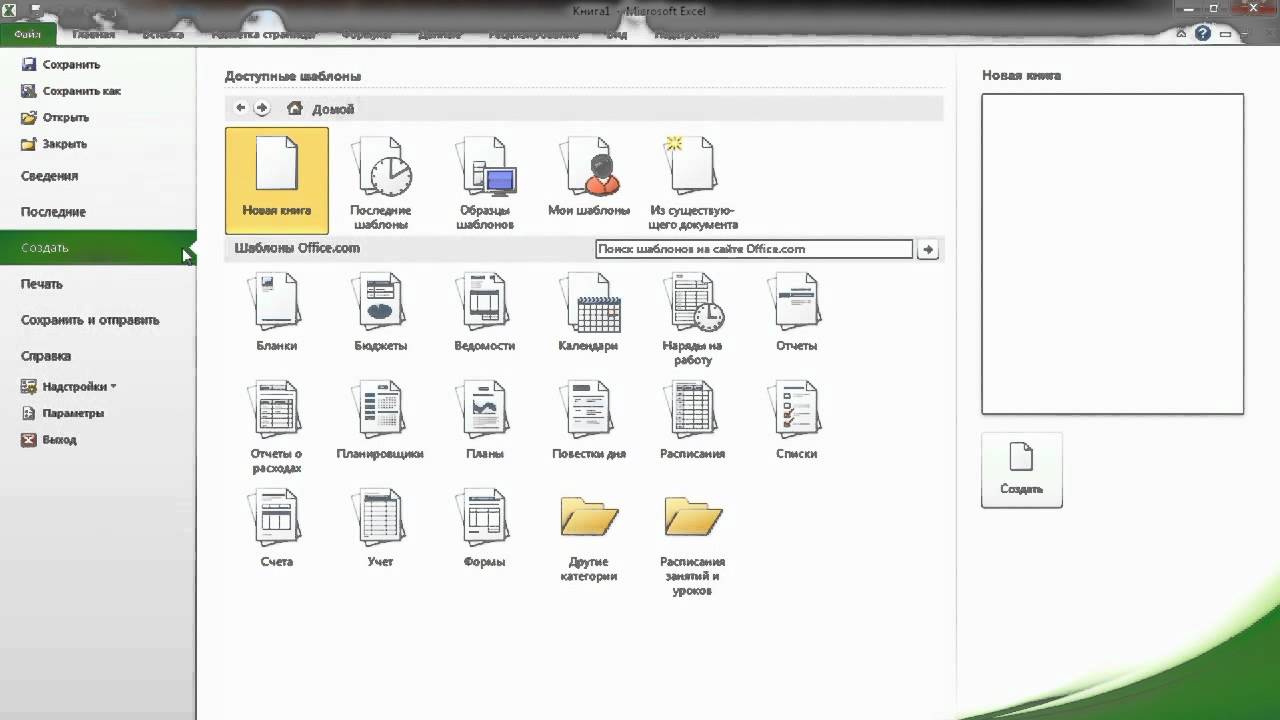Viewport: 1280px width, 720px height.
Task: Choose Открыть in the File menu
Action: [x=55, y=117]
